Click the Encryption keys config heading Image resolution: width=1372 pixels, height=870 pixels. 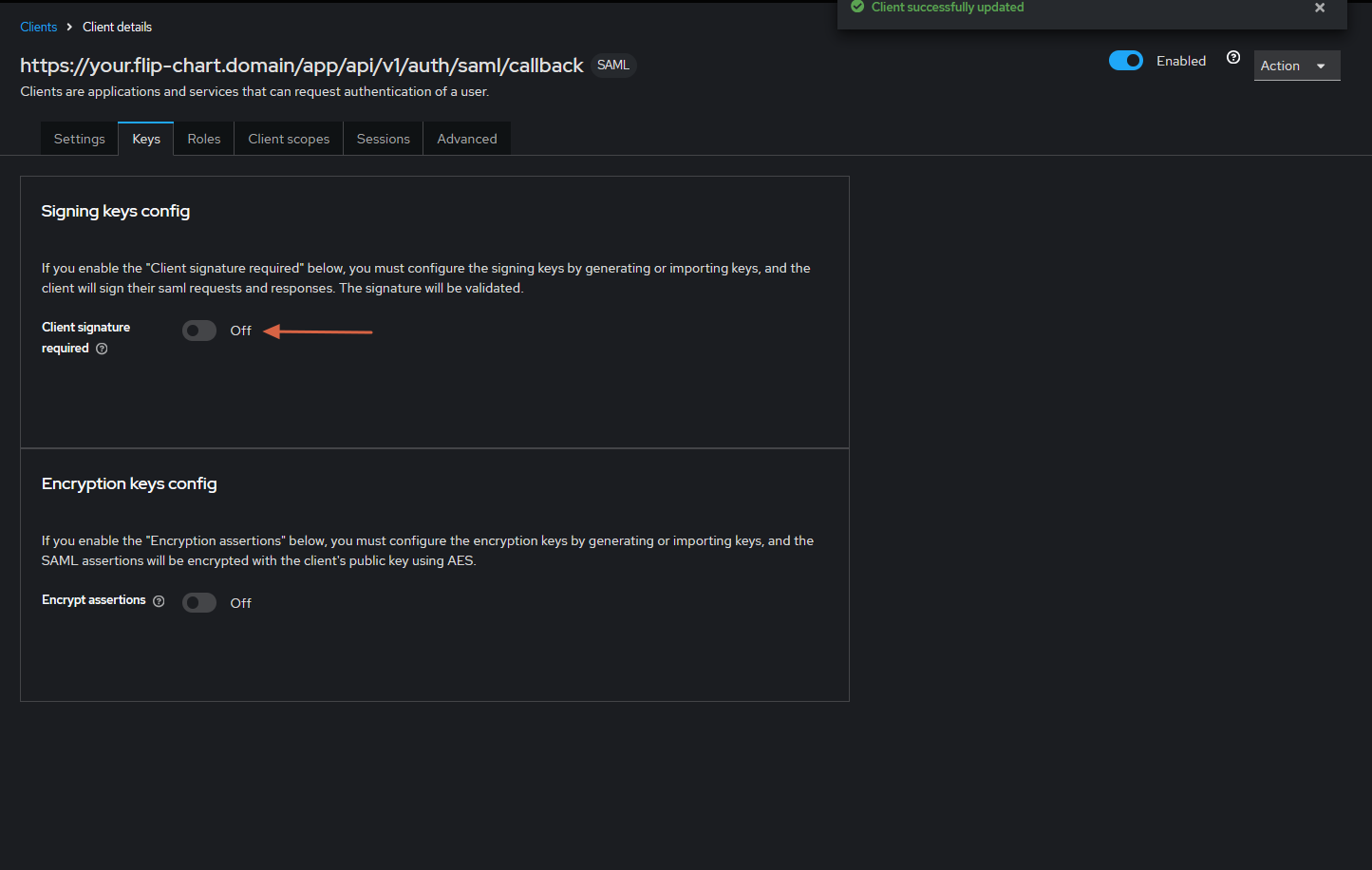tap(129, 483)
